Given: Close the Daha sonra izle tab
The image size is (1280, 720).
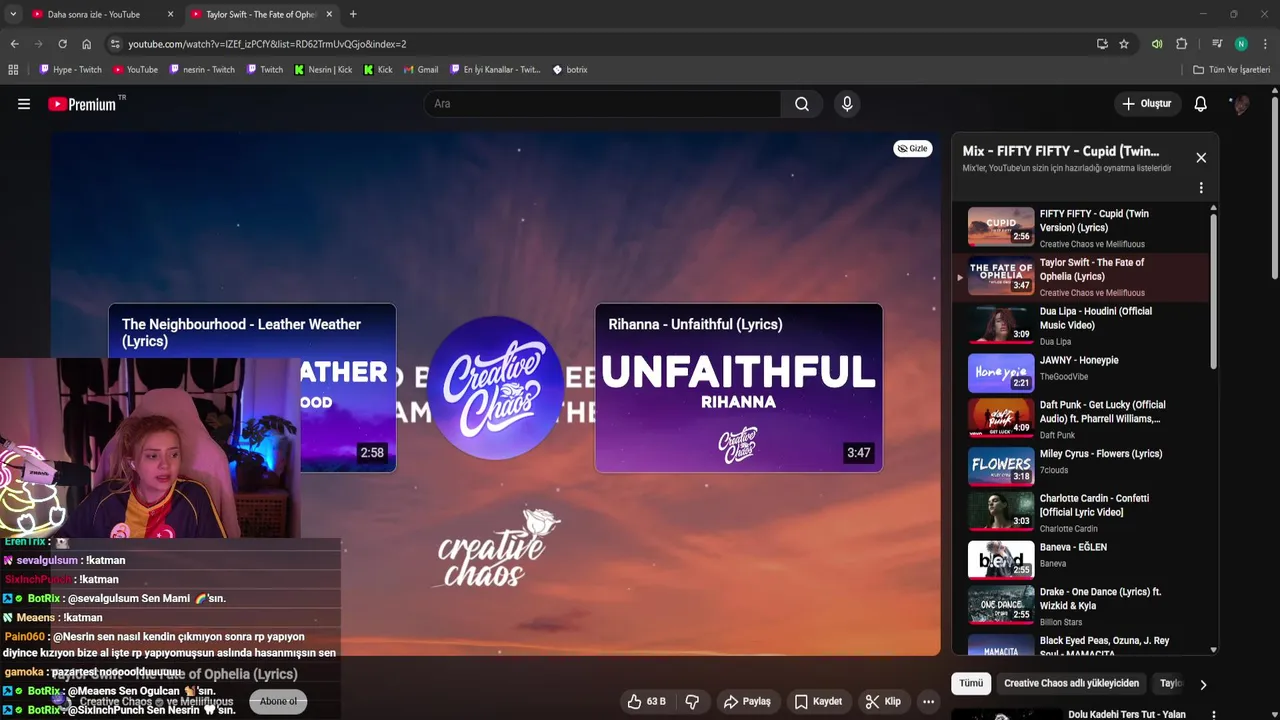Looking at the screenshot, I should 170,14.
